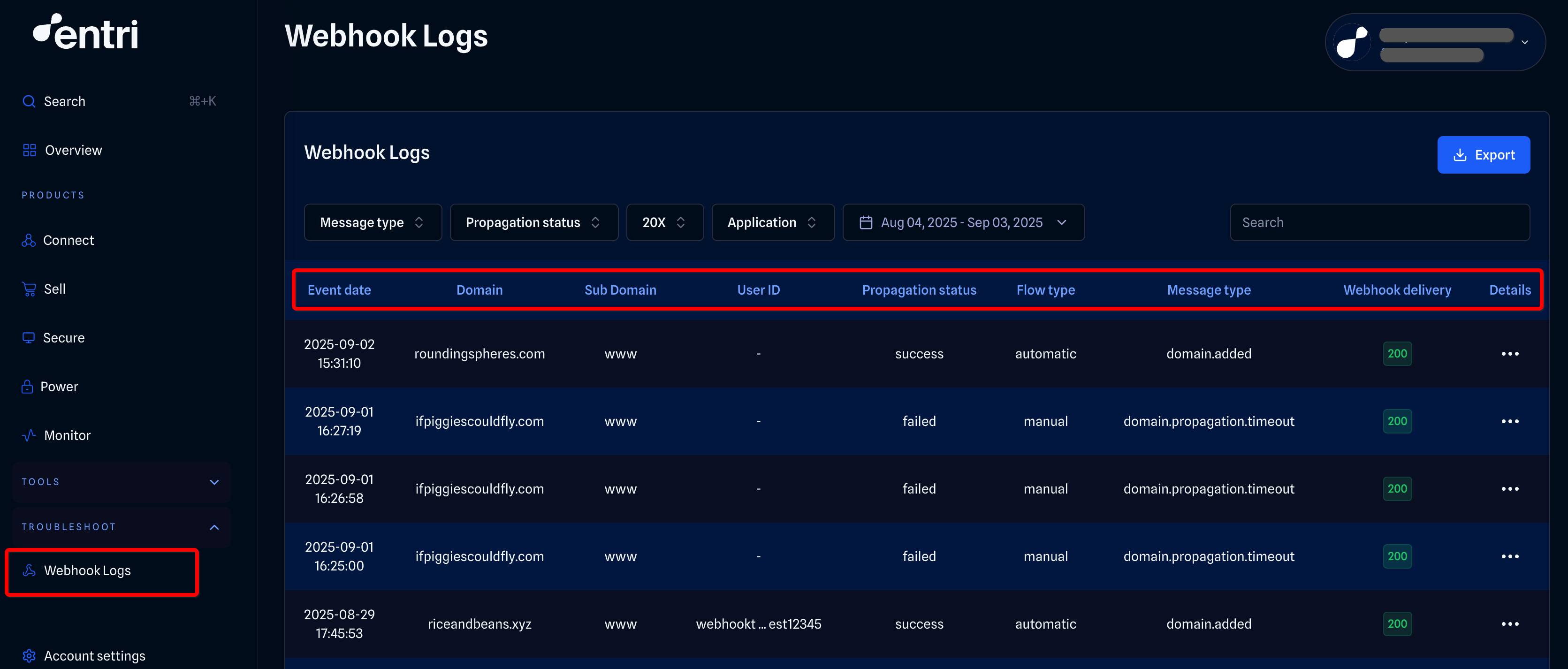
Task: Click the Overview grid icon
Action: click(x=29, y=150)
